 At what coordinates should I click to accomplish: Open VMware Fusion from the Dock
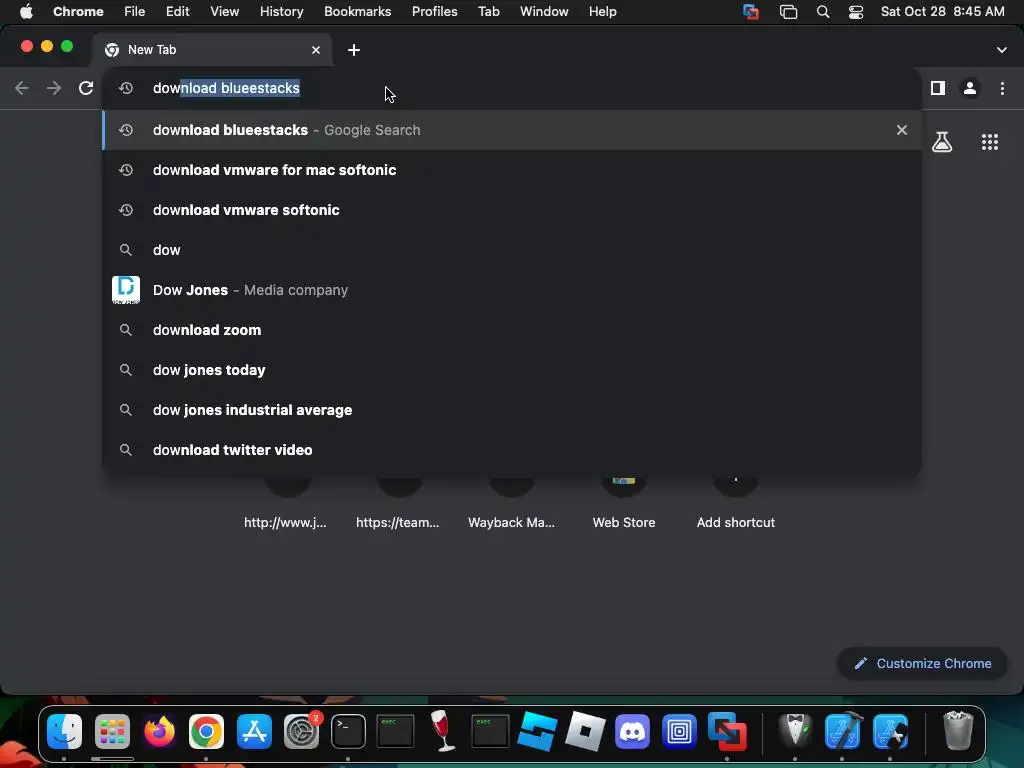(727, 731)
